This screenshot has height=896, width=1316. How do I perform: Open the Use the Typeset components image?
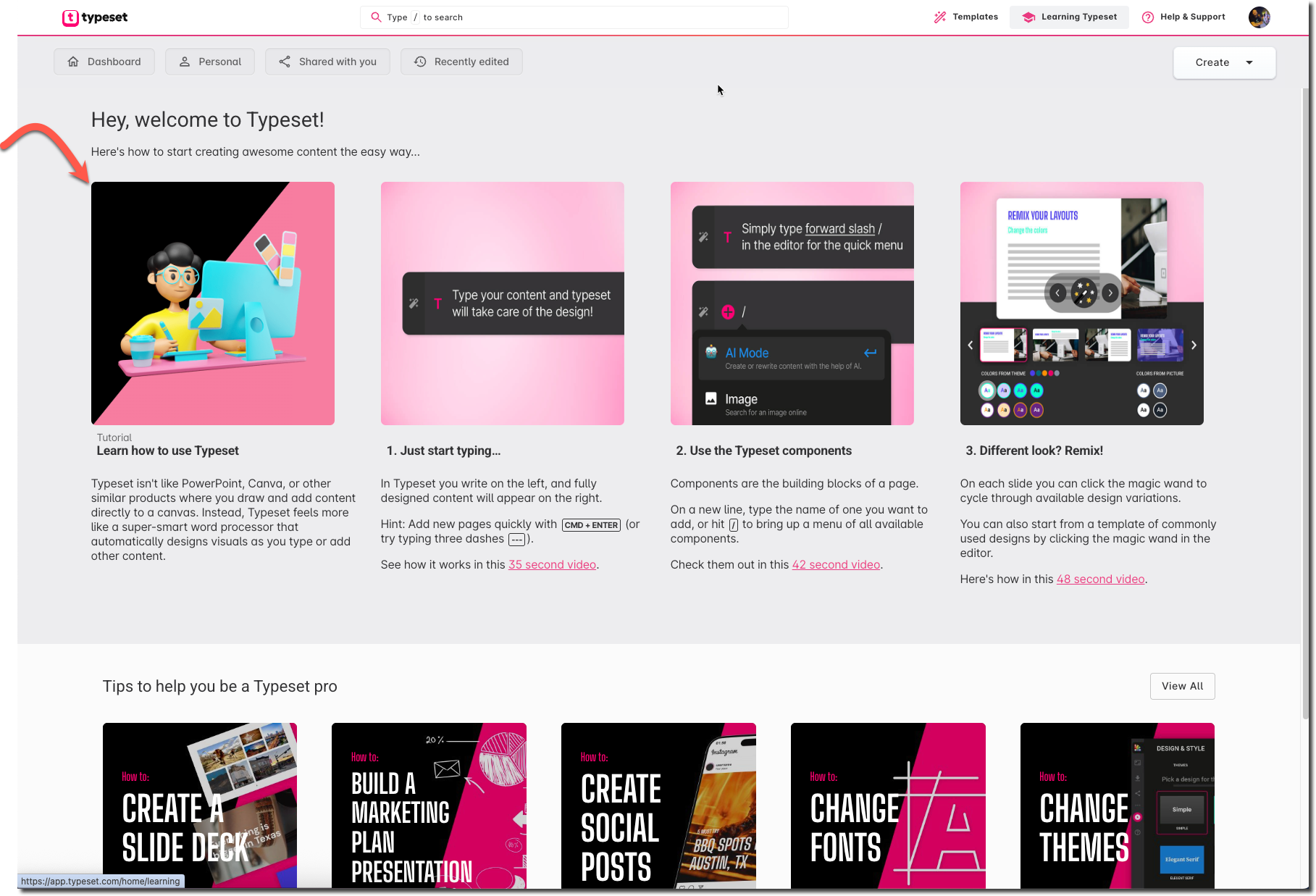coord(792,303)
